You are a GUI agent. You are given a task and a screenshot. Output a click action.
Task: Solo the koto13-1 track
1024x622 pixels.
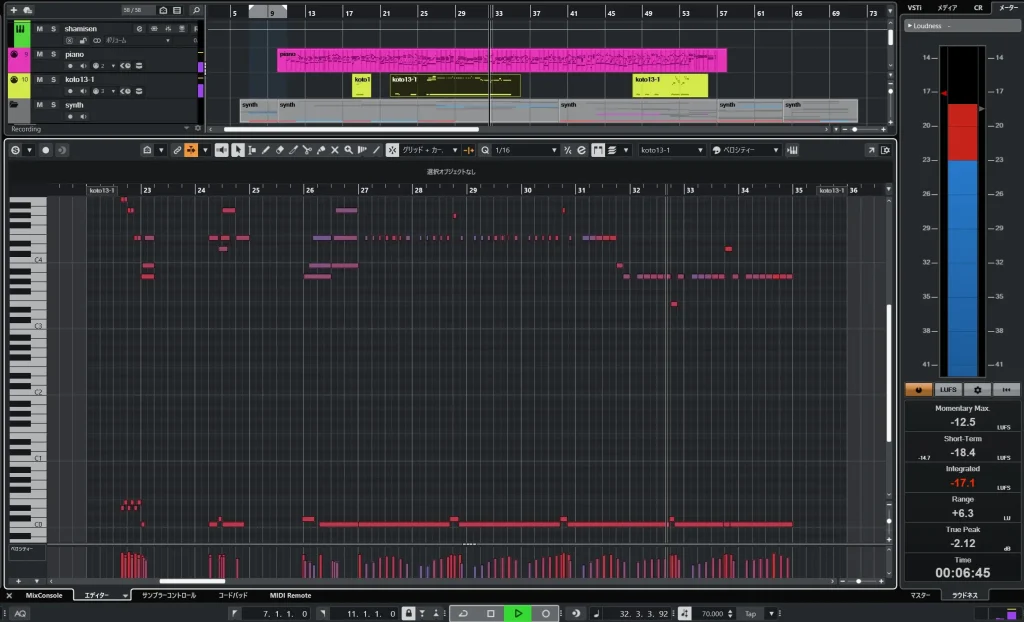click(x=52, y=79)
